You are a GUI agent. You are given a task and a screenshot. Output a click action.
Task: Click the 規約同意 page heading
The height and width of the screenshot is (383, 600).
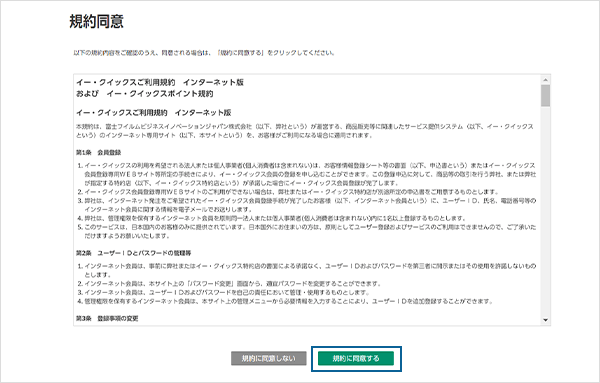pos(96,21)
